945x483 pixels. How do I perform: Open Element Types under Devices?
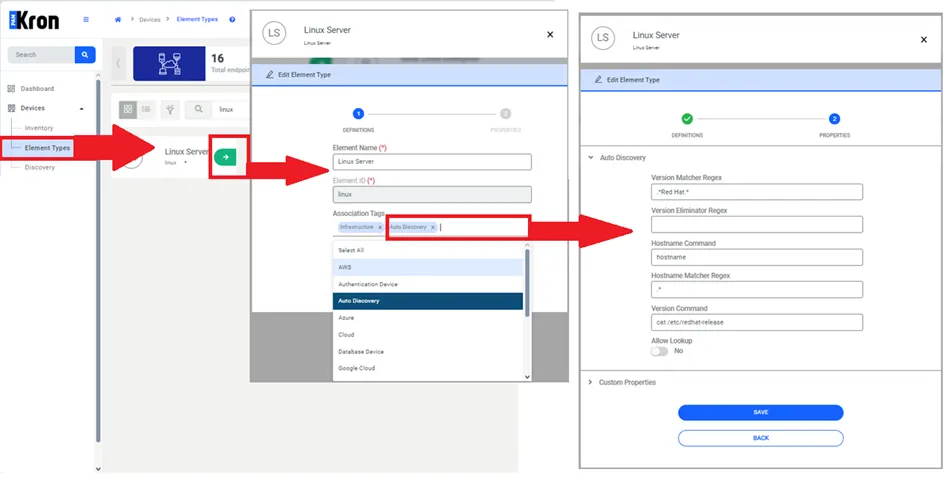click(47, 148)
